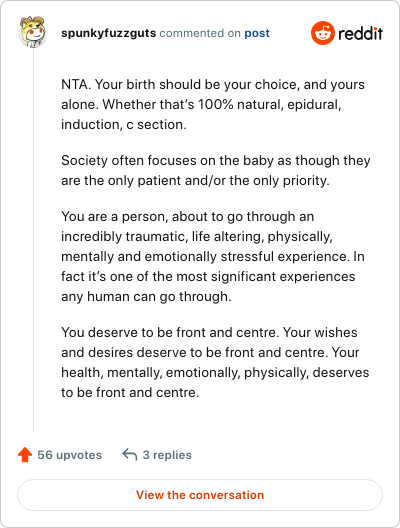This screenshot has height=528, width=400.
Task: Click the paragraph starting "NTA. Your birth"
Action: (213, 104)
